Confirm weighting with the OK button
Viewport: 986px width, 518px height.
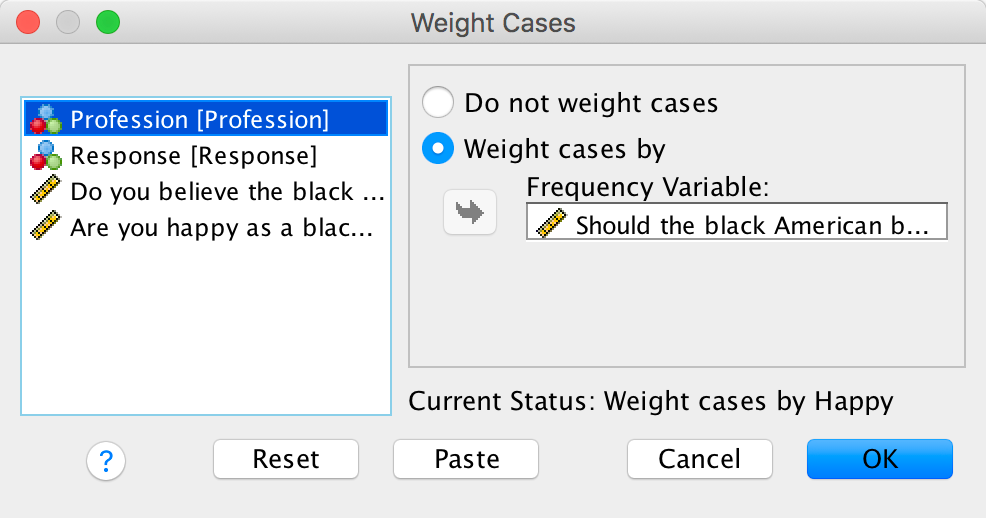[x=880, y=459]
